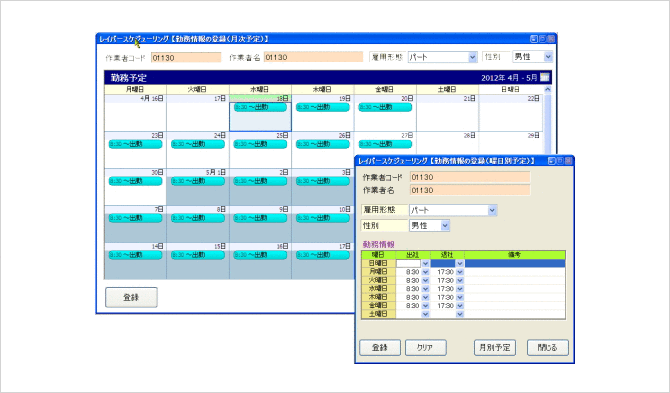The image size is (670, 393).
Task: Select the 日曜日 row label in 勤務情報 table
Action: pyautogui.click(x=378, y=264)
